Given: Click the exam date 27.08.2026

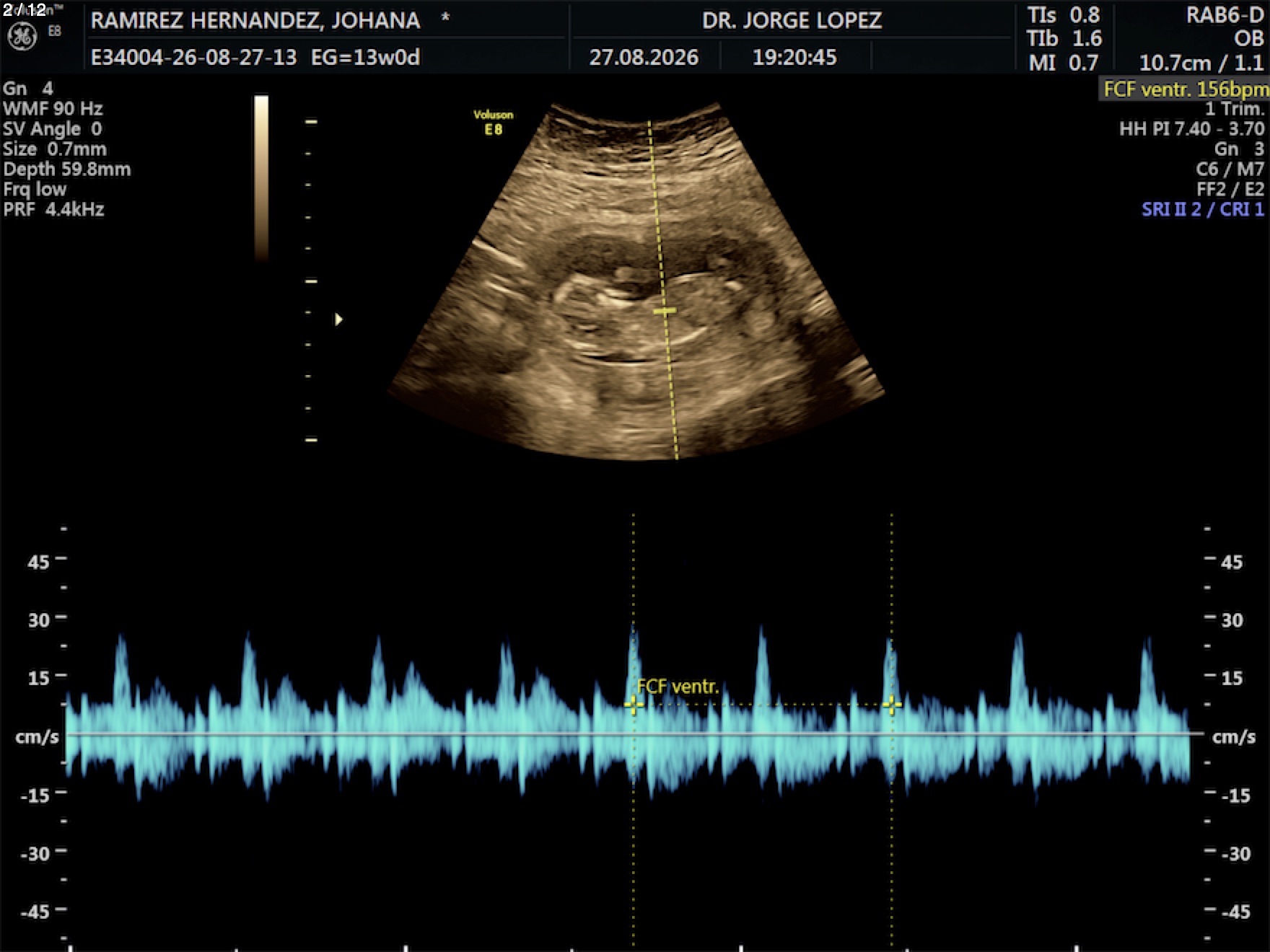Looking at the screenshot, I should (x=644, y=57).
